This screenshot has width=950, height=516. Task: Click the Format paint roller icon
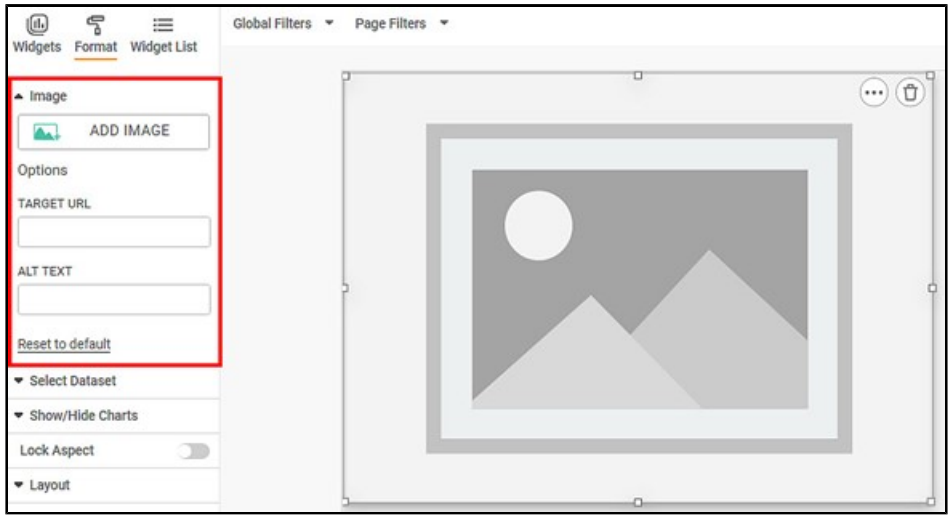click(x=95, y=24)
